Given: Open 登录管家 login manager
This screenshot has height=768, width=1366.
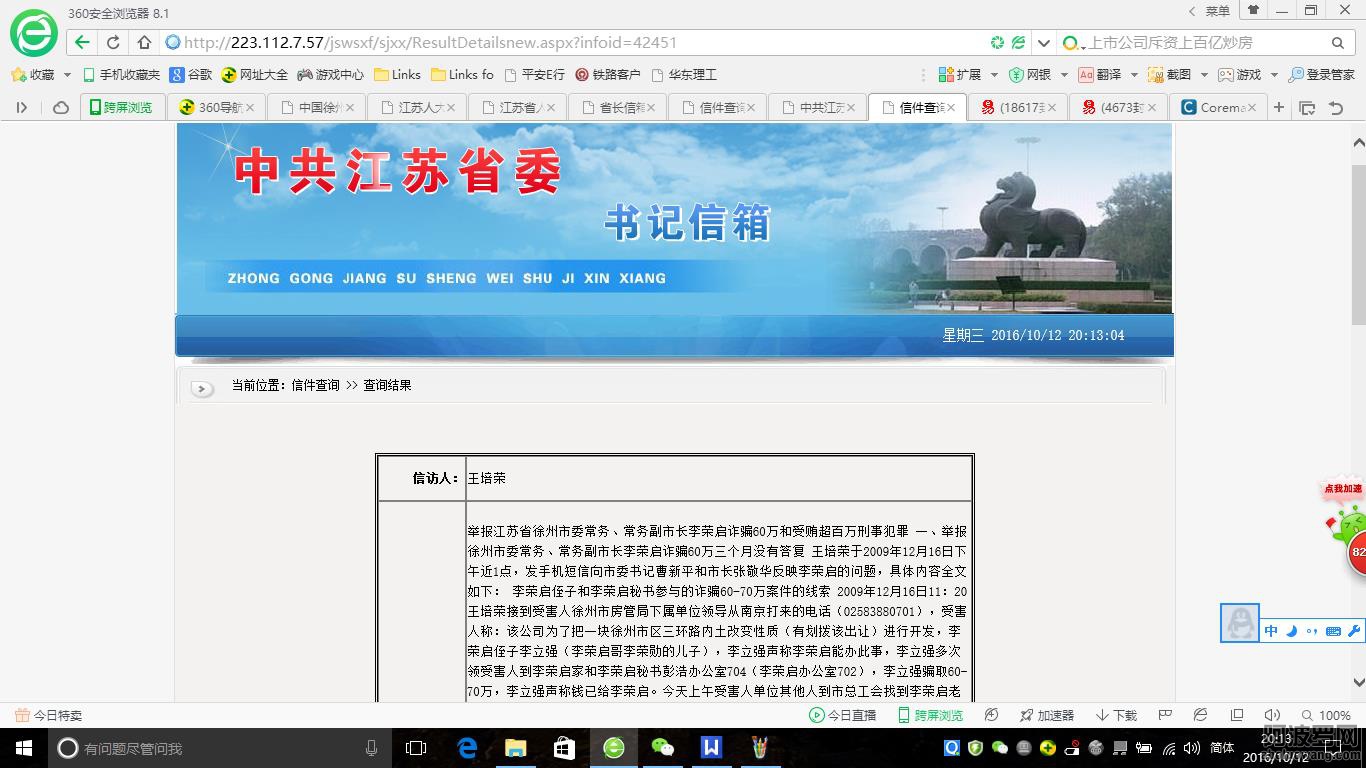Looking at the screenshot, I should [x=1322, y=74].
